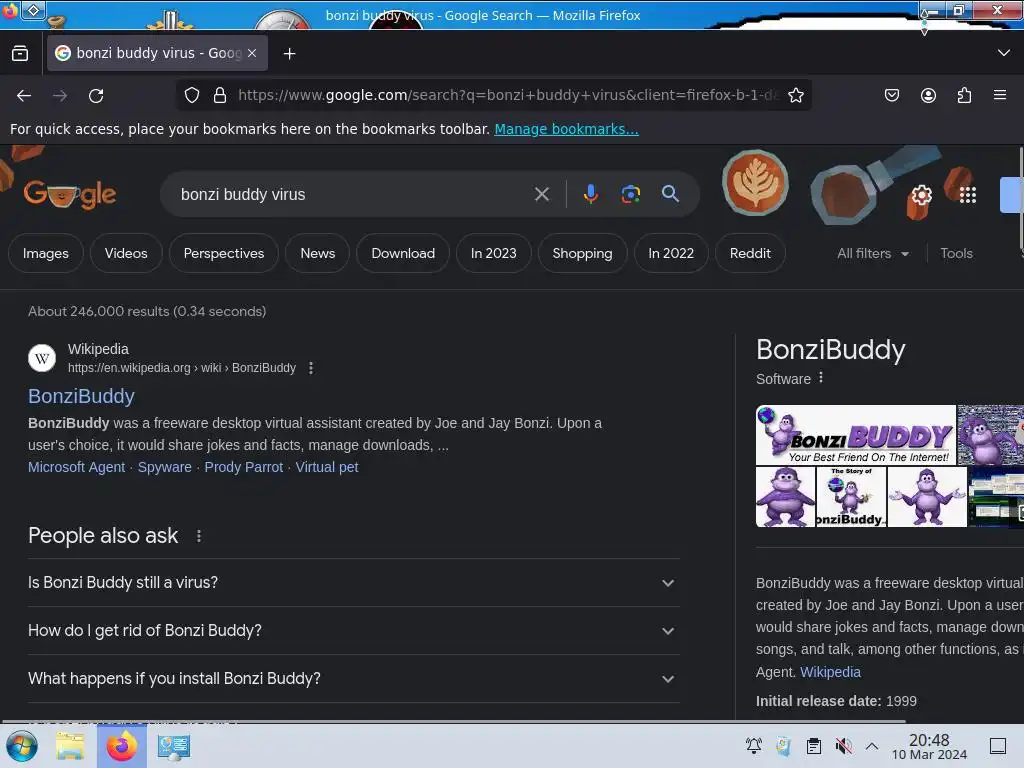This screenshot has width=1024, height=768.
Task: Expand What happens if you install question
Action: pos(353,679)
